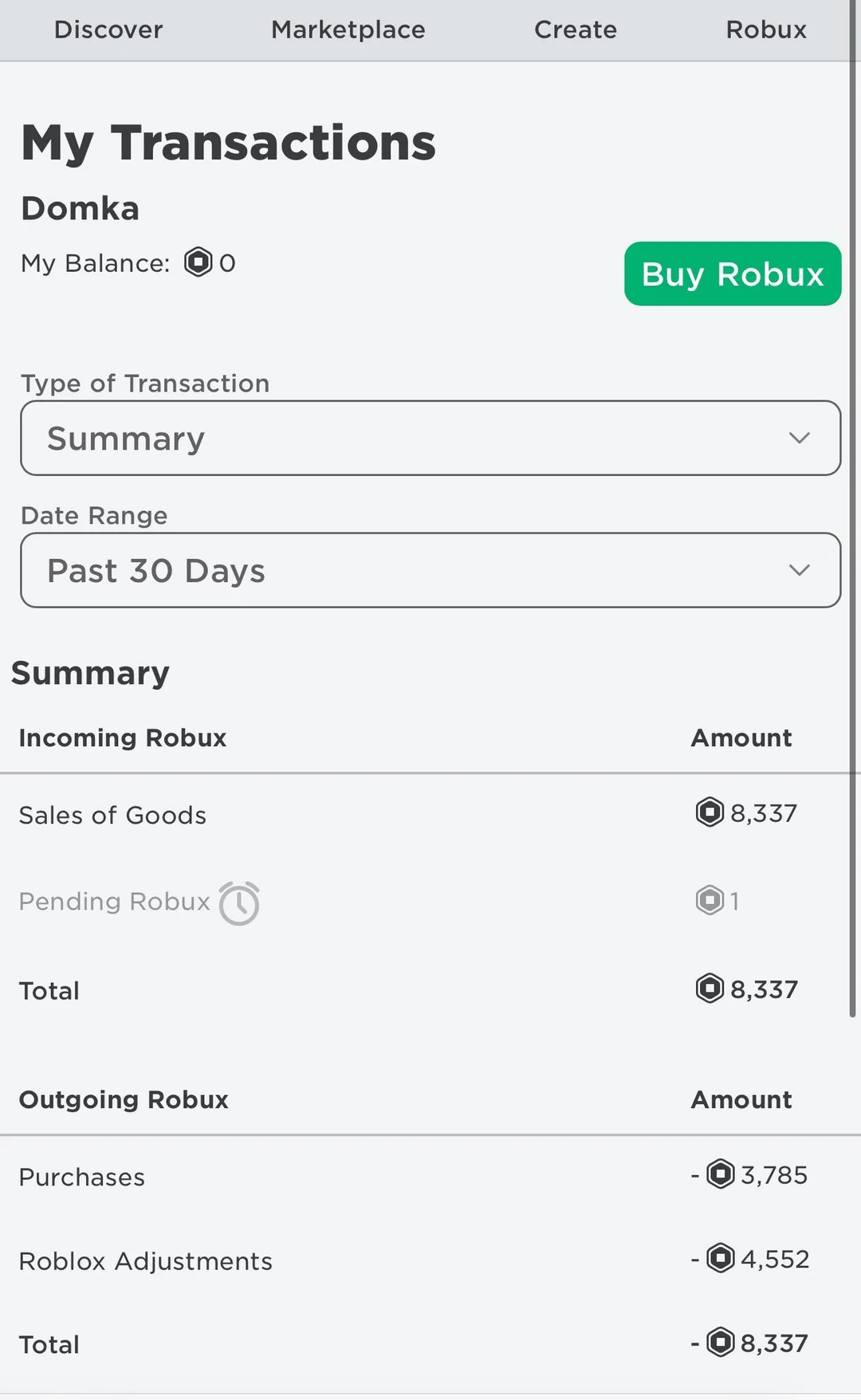Image resolution: width=861 pixels, height=1400 pixels.
Task: Click the Robux icon beside My Balance
Action: point(198,262)
